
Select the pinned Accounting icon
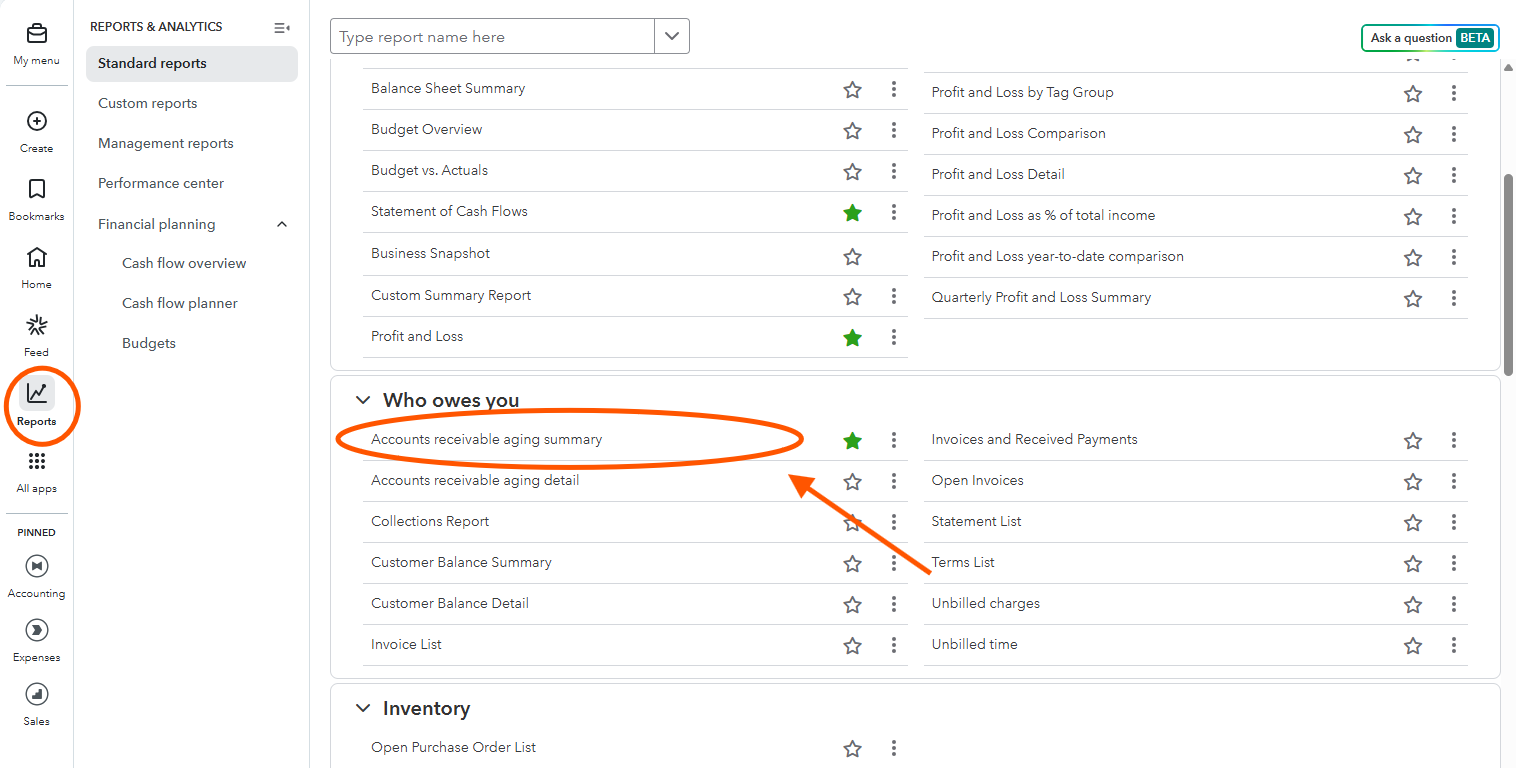(36, 566)
